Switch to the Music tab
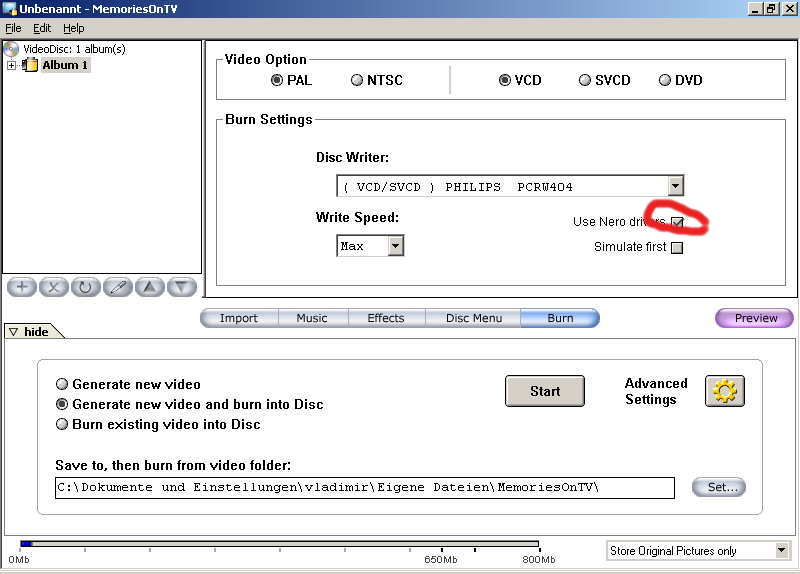Screen dimensions: 800x574 [x=312, y=318]
